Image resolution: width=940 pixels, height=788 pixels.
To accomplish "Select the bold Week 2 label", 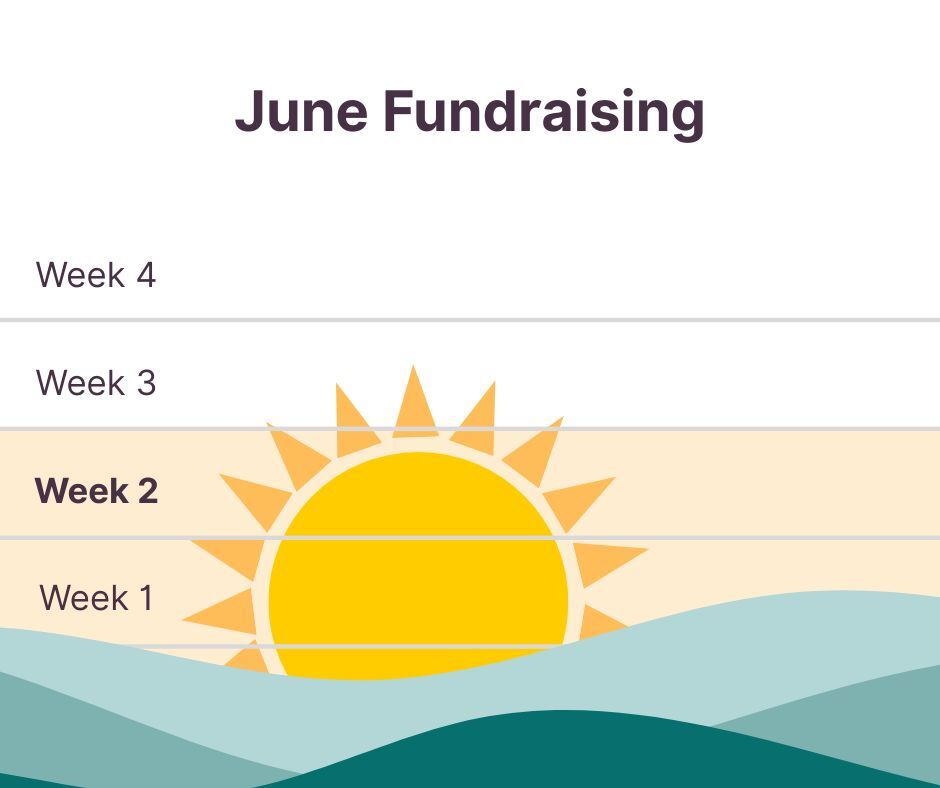I will 97,491.
